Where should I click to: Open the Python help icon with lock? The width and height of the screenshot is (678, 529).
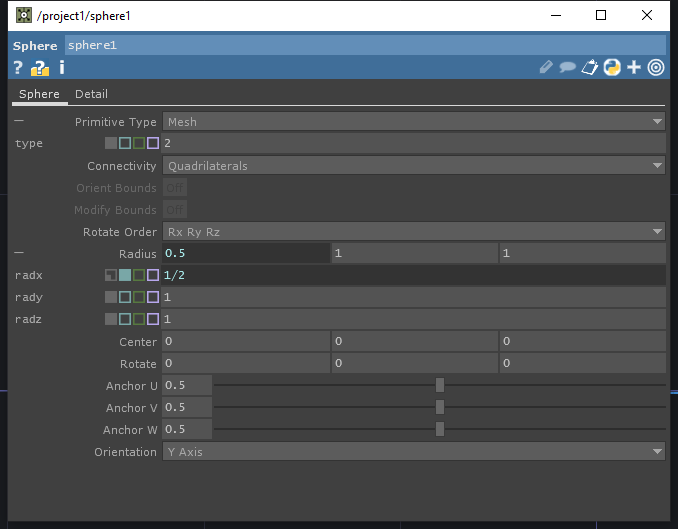(x=40, y=68)
